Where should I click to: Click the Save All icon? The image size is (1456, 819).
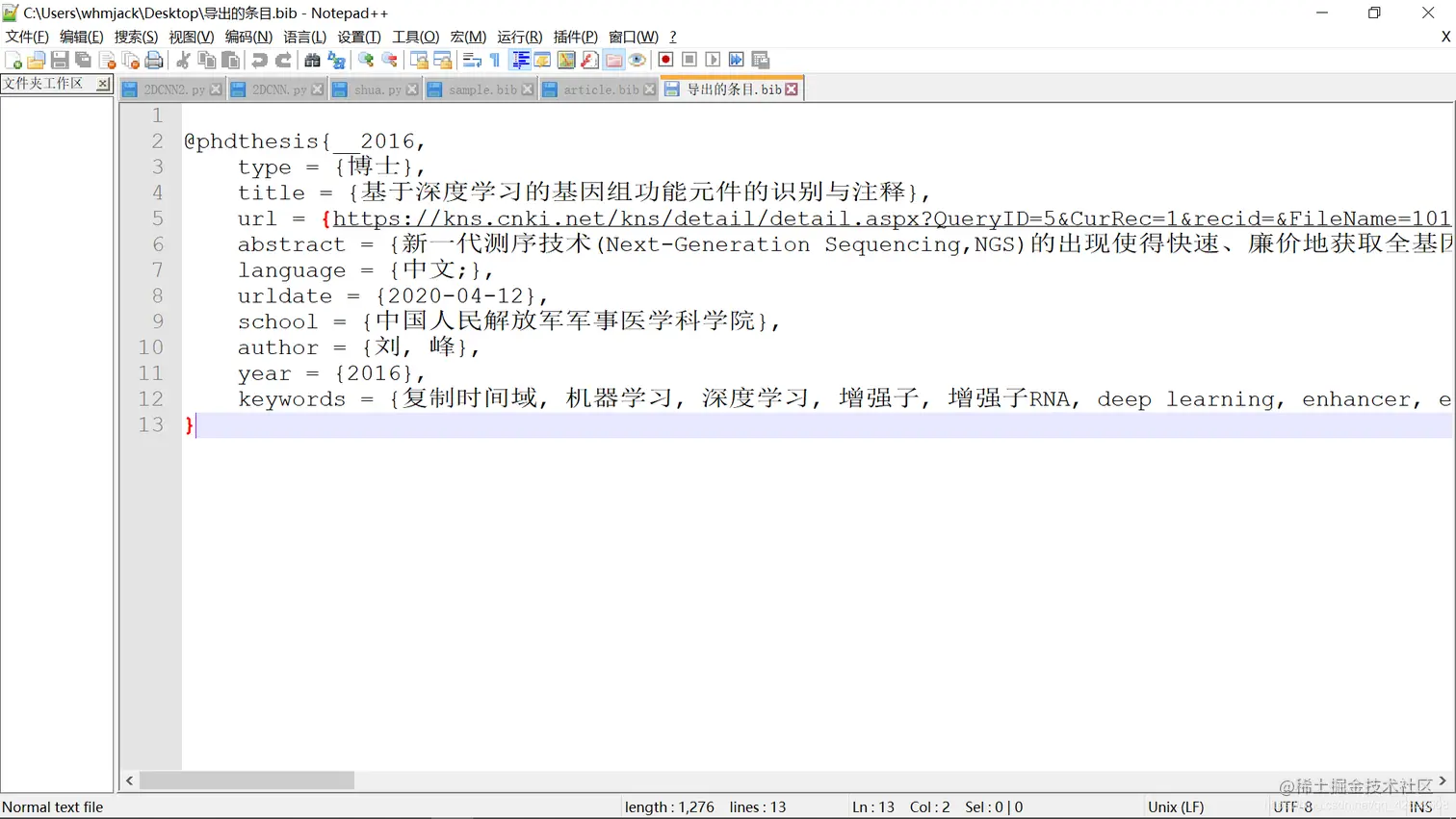(x=83, y=60)
